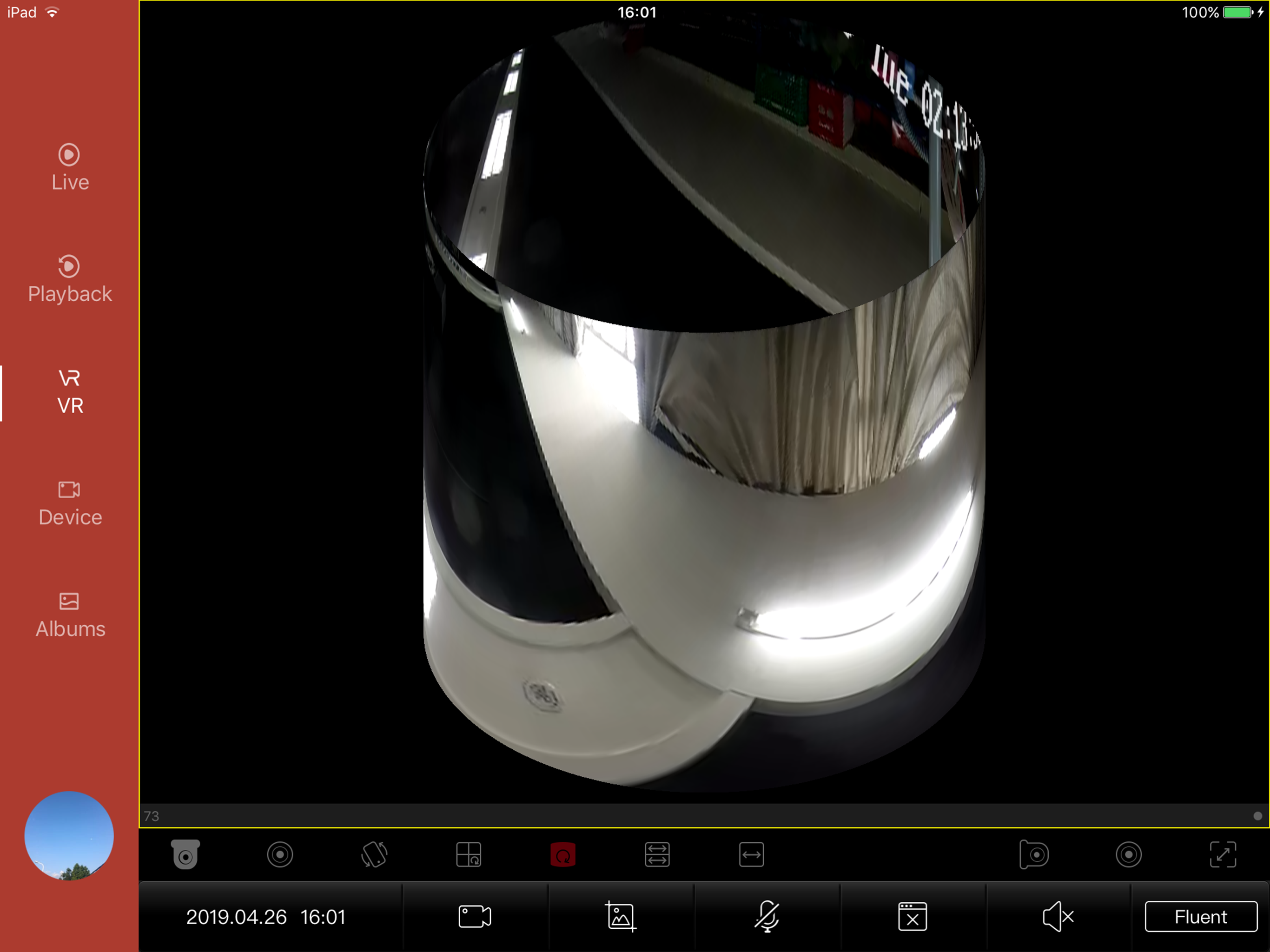The image size is (1270, 952).
Task: Close the video window with X icon
Action: point(913,916)
